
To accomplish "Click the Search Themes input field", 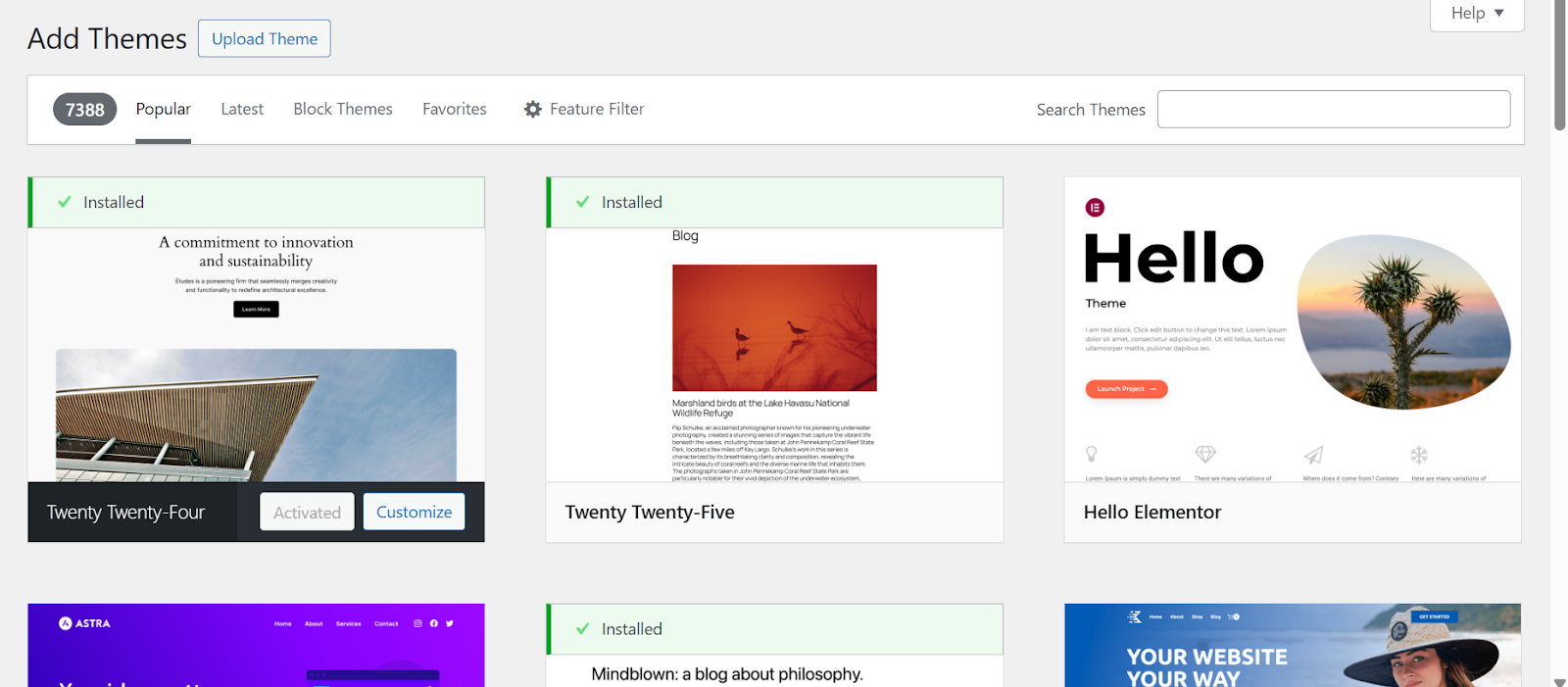I will [x=1334, y=109].
